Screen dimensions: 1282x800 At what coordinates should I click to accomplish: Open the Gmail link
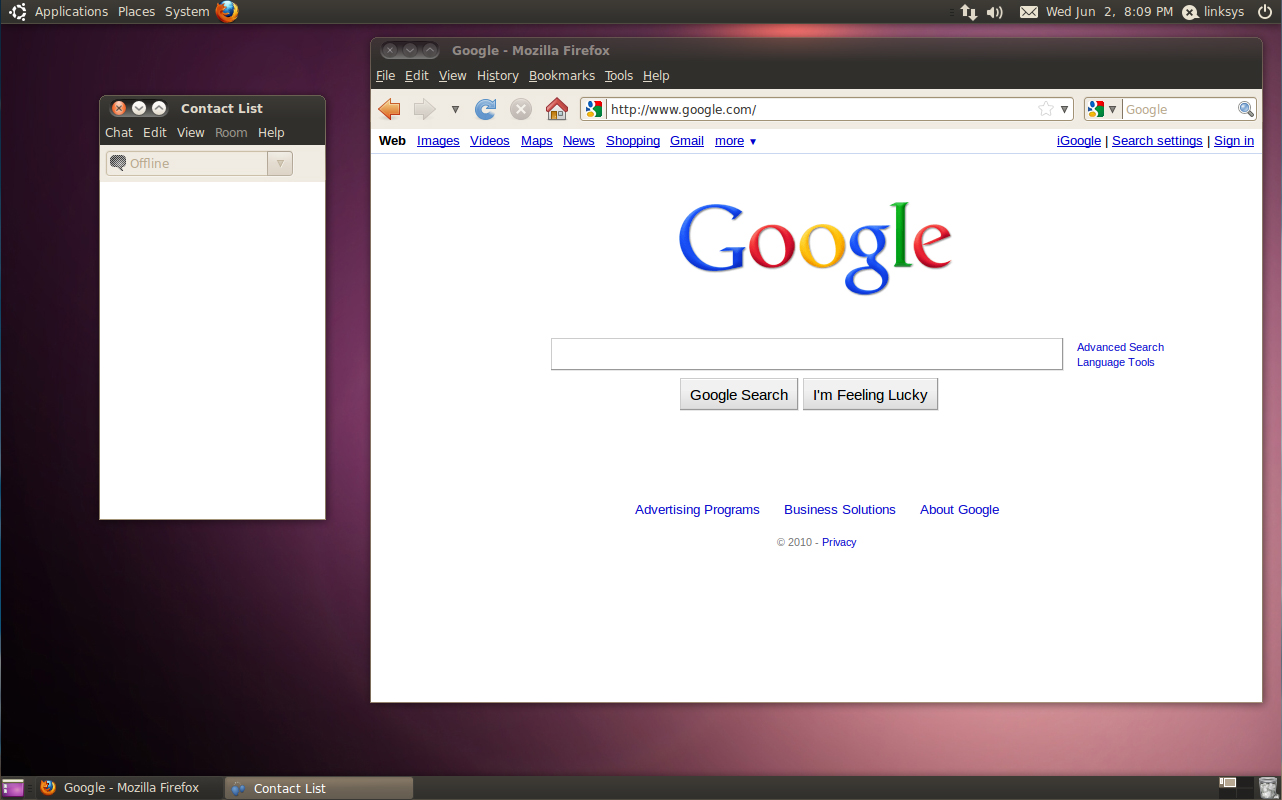[687, 141]
